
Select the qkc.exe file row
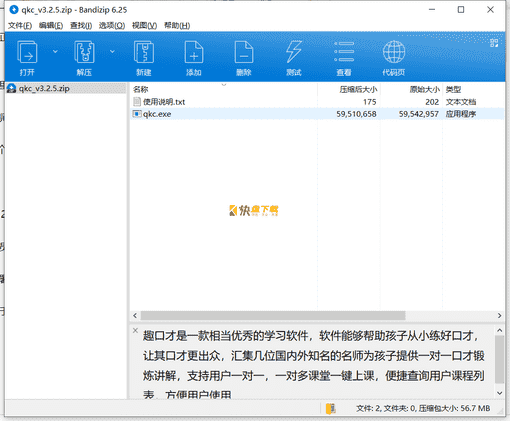[x=317, y=114]
